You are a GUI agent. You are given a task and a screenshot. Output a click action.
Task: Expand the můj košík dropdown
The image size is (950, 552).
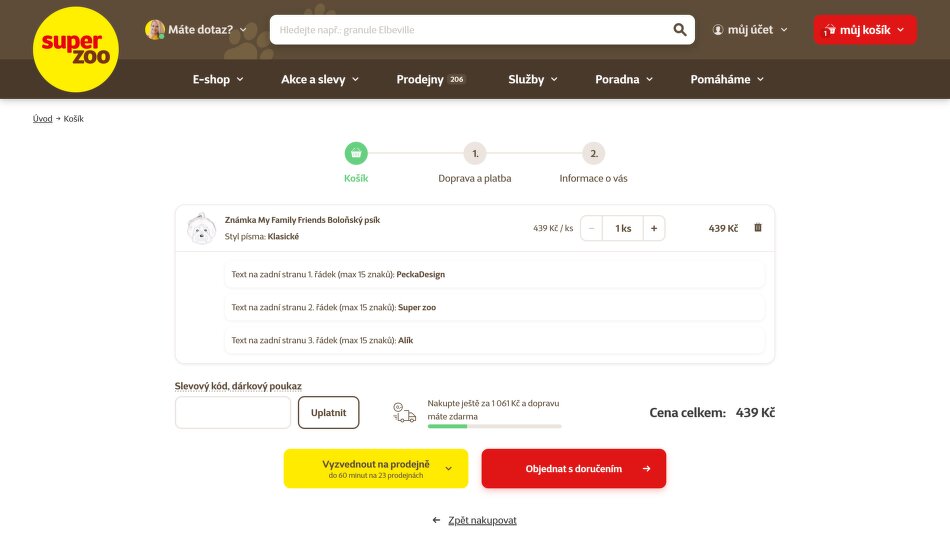pos(865,30)
